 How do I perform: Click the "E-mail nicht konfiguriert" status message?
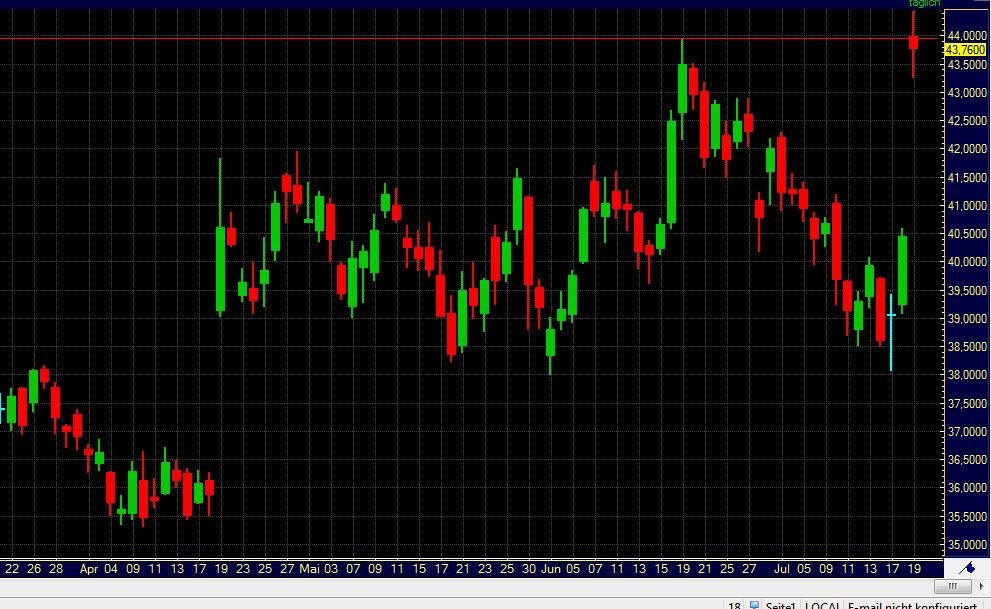point(912,605)
